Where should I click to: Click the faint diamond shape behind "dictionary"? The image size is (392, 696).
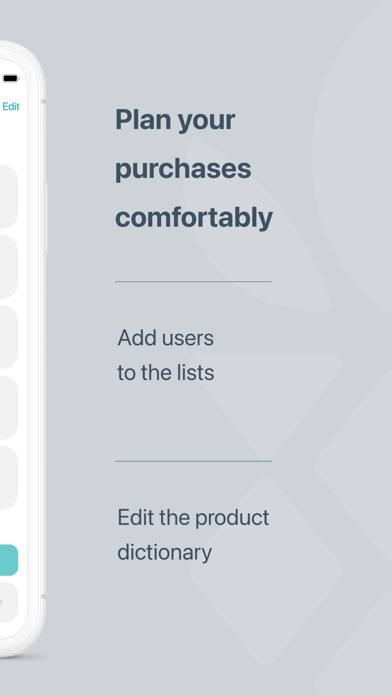click(265, 570)
